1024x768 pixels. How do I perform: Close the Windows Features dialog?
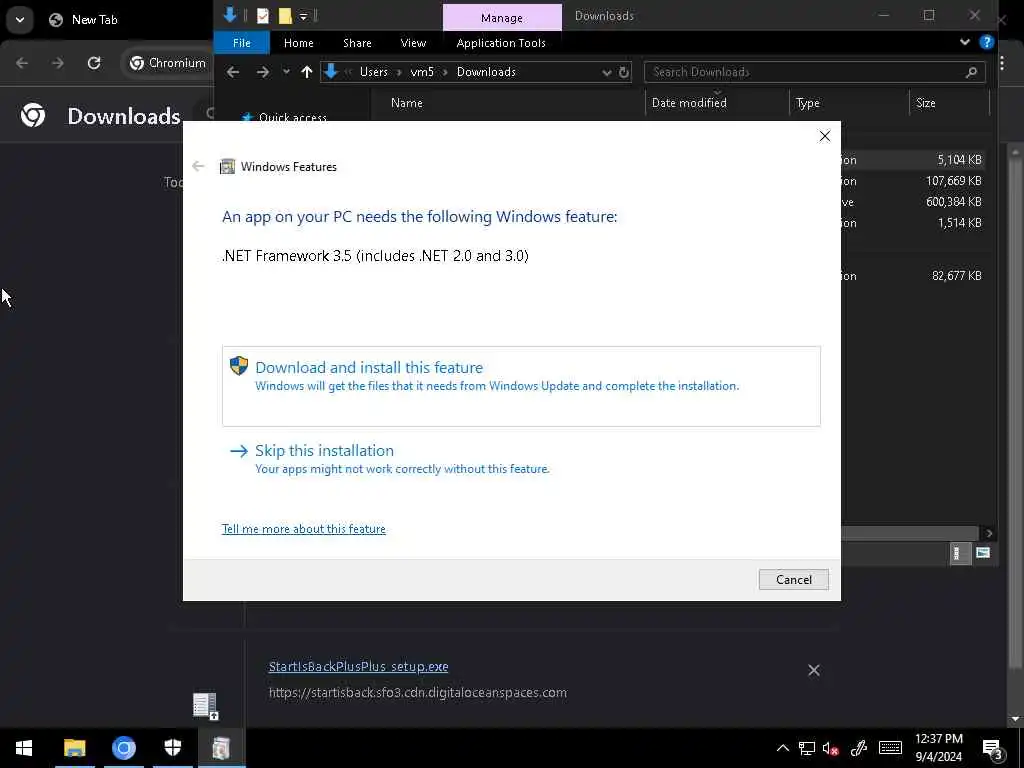click(825, 136)
